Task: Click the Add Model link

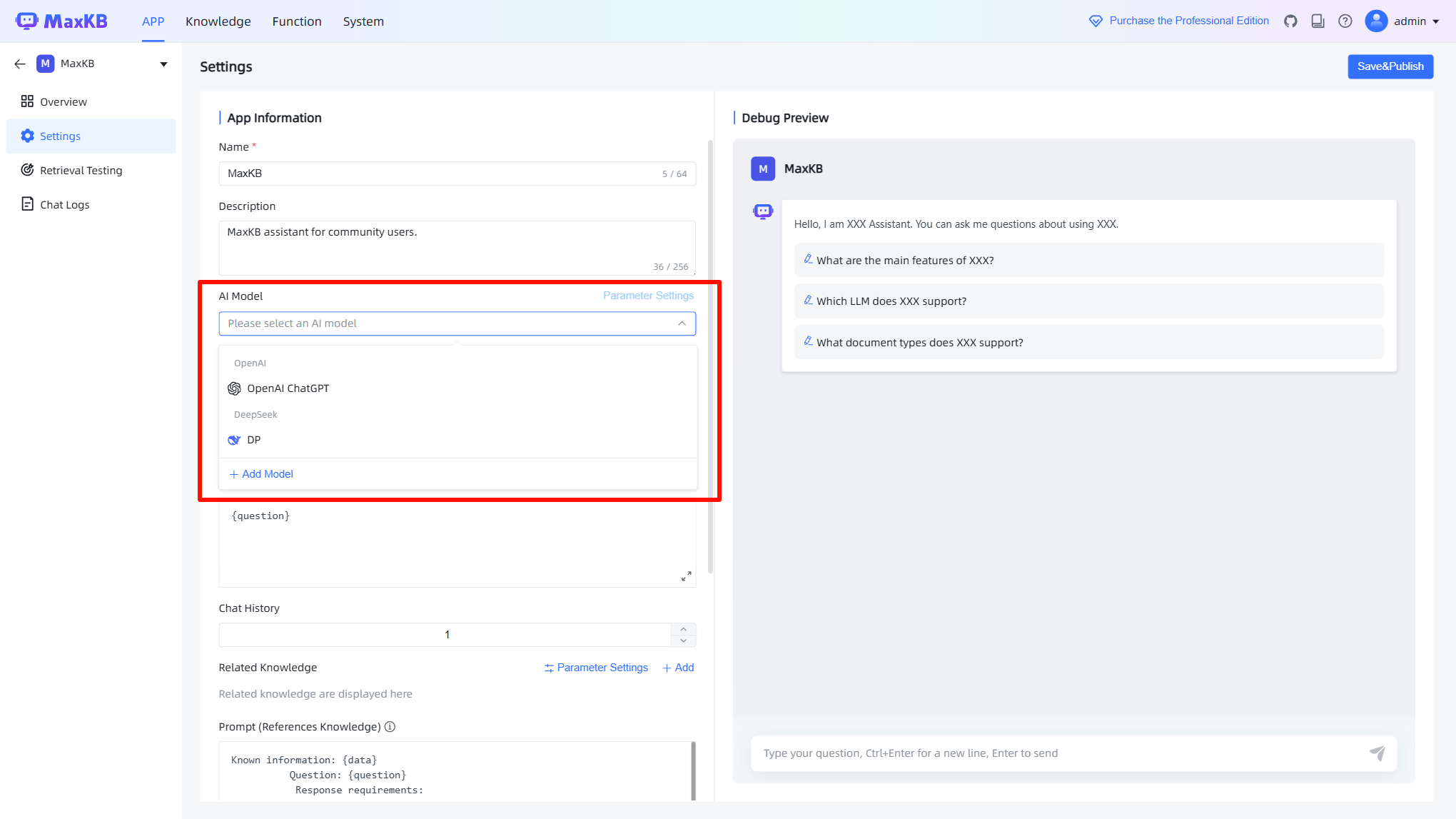Action: (x=261, y=474)
